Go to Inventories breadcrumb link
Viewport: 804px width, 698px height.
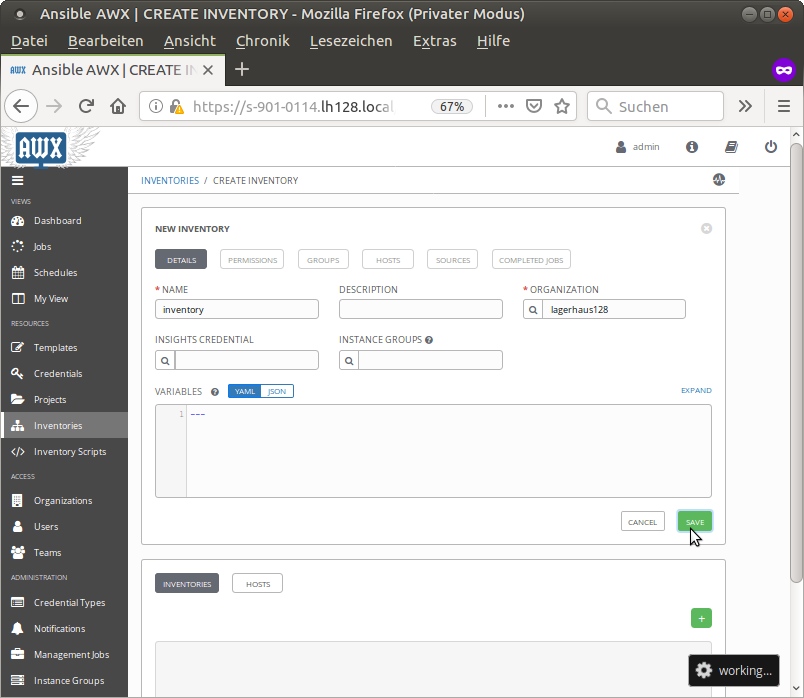point(170,181)
